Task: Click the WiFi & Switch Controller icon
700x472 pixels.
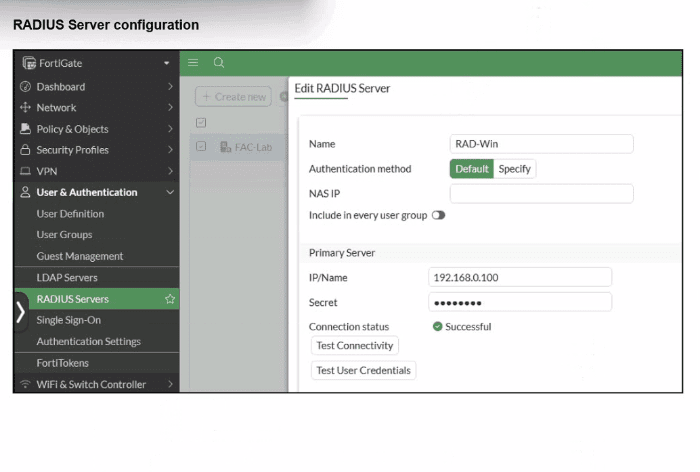Action: click(26, 384)
